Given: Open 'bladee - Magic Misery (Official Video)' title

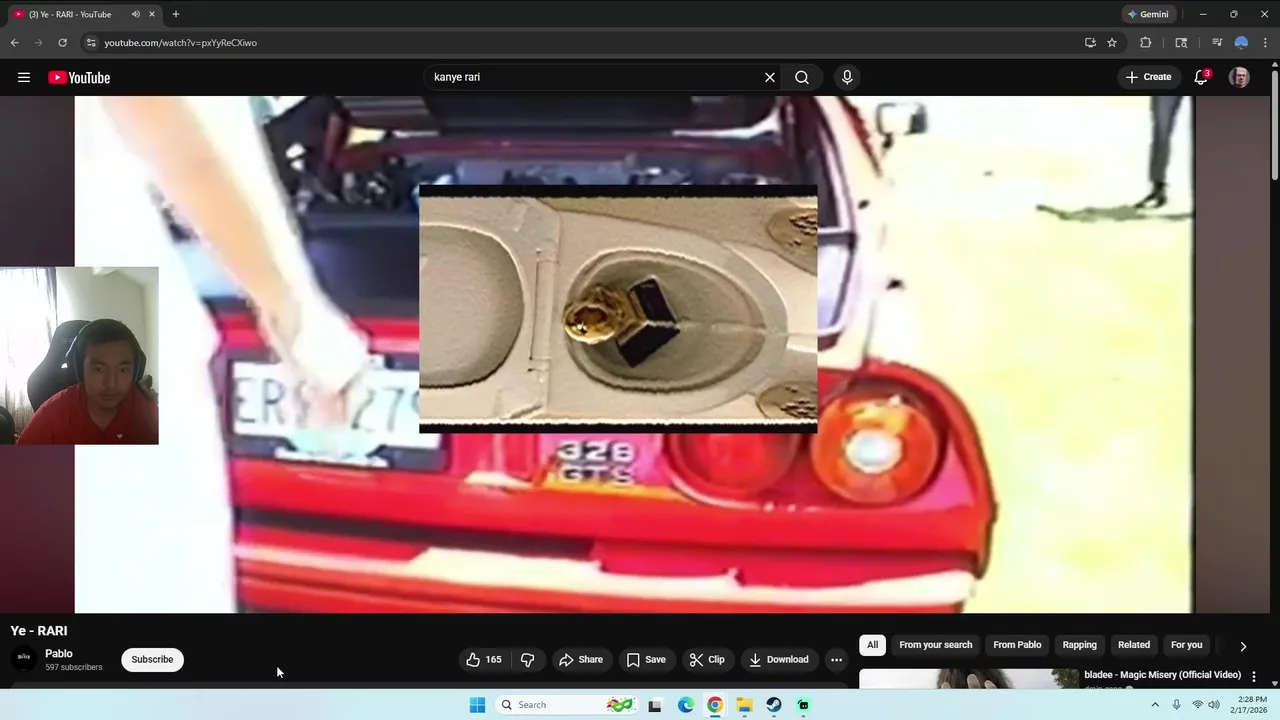Looking at the screenshot, I should (1162, 675).
